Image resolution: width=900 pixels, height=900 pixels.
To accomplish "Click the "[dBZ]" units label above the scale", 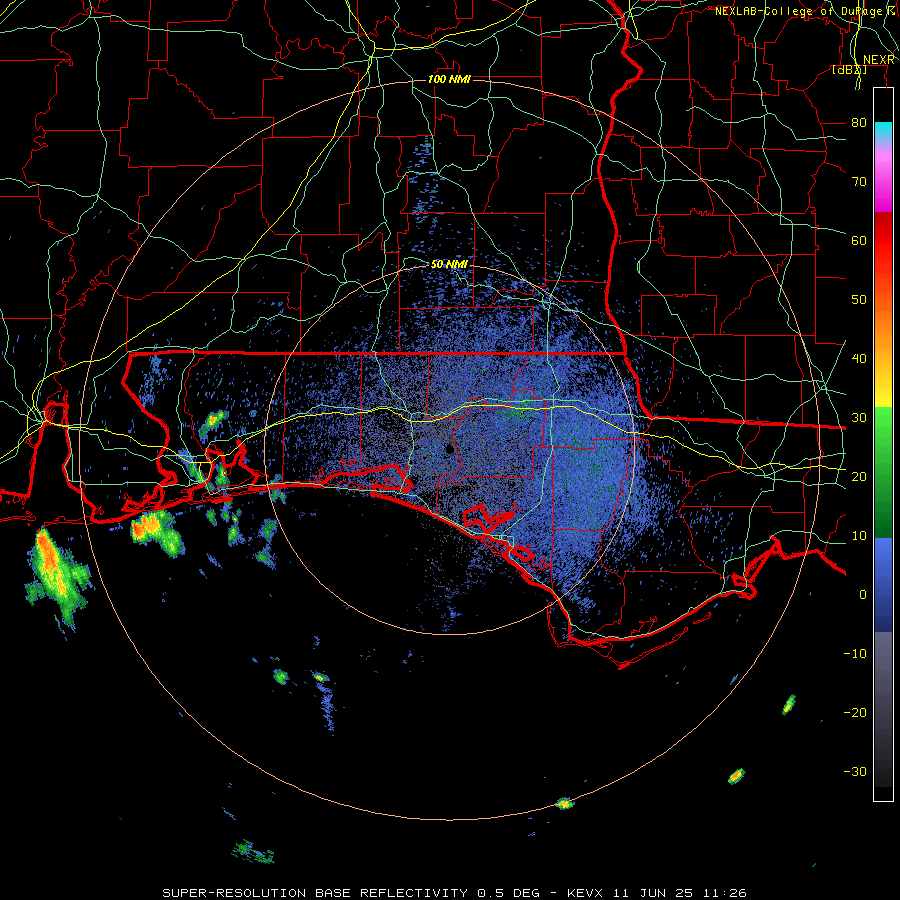I will (x=849, y=70).
